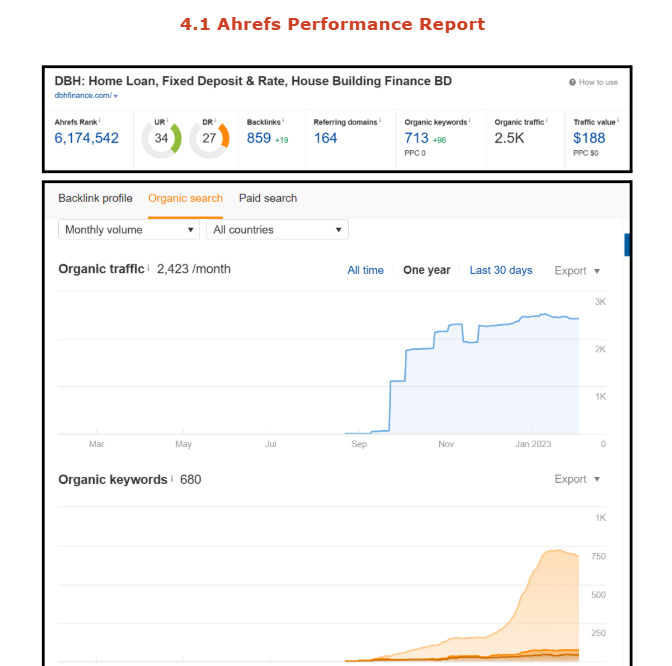Click the DR 27 gauge chart
This screenshot has width=672, height=666.
209,138
